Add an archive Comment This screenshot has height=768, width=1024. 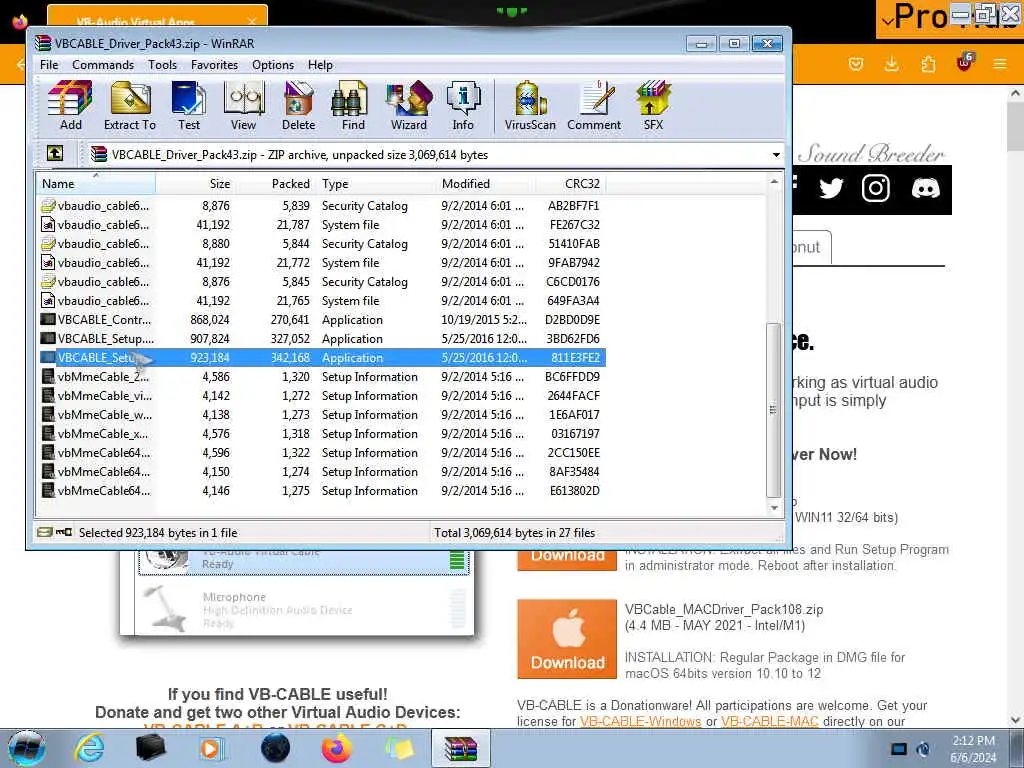594,106
